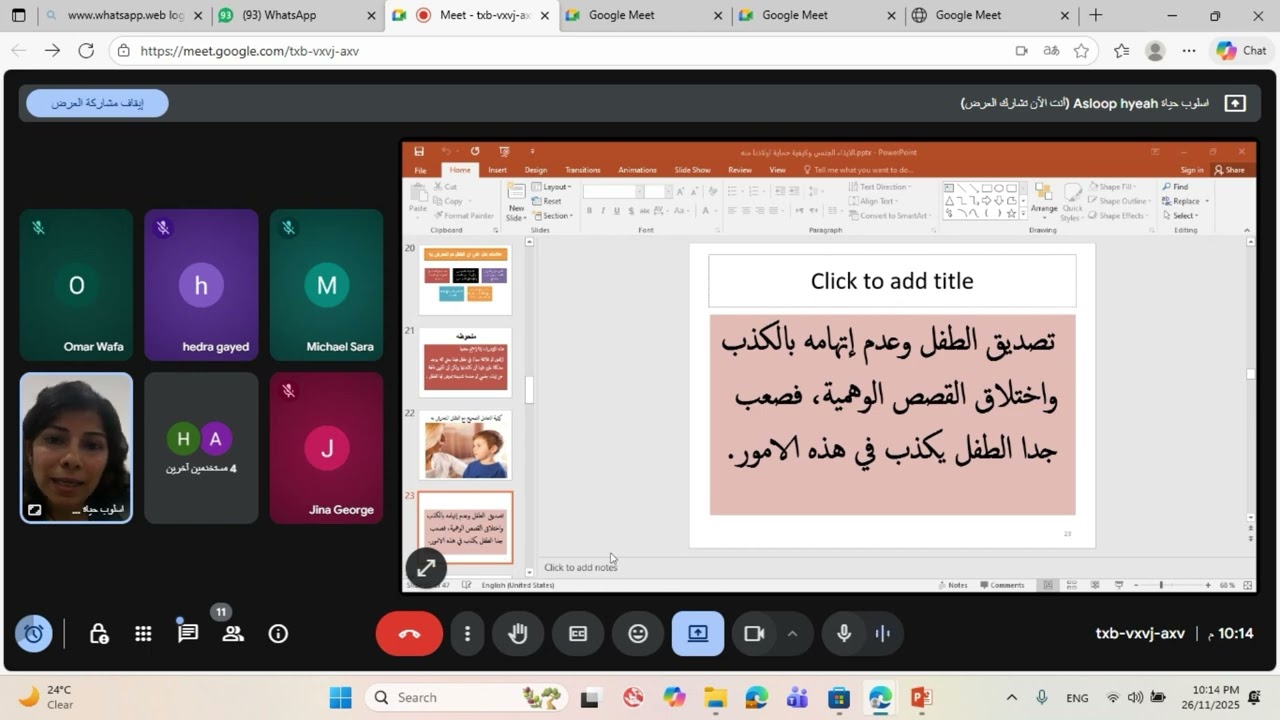Open Edge favorites list icon
Viewport: 1280px width, 720px height.
pos(1121,51)
